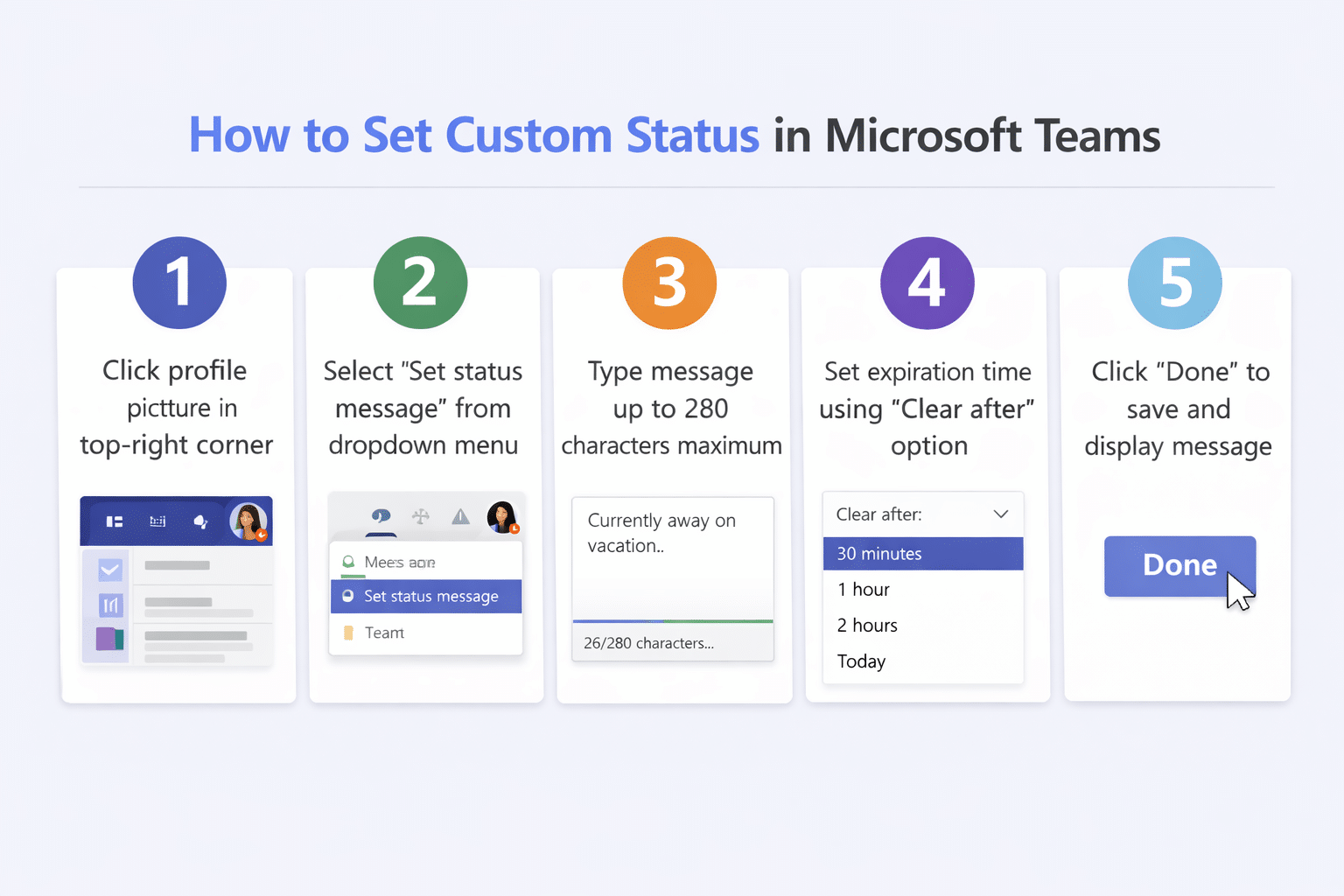Click the "Currently away on vacation" text box
This screenshot has height=896, width=1344.
(672, 556)
